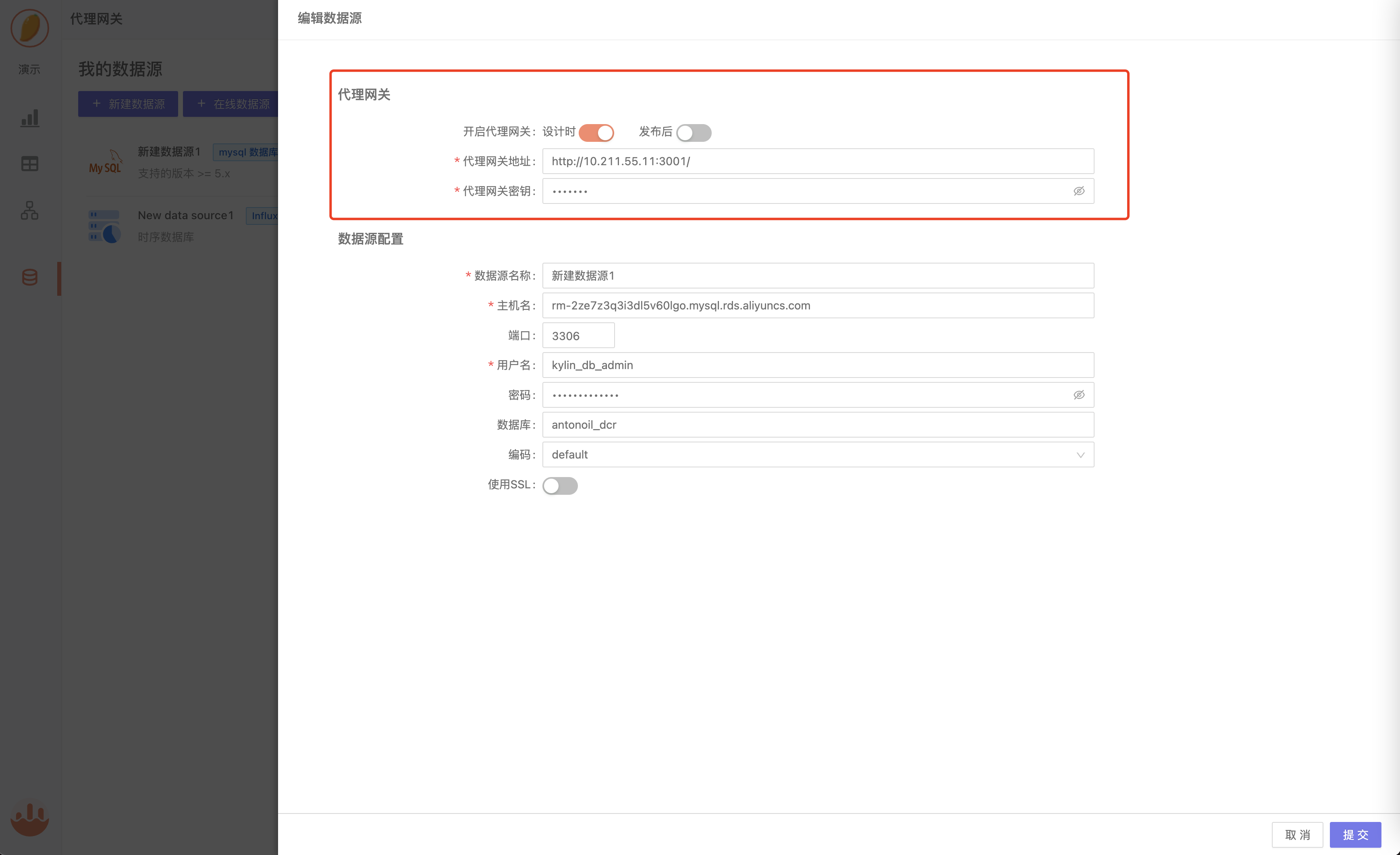The image size is (1400, 855).
Task: Click the bottom sidebar avatar icon
Action: click(x=29, y=819)
